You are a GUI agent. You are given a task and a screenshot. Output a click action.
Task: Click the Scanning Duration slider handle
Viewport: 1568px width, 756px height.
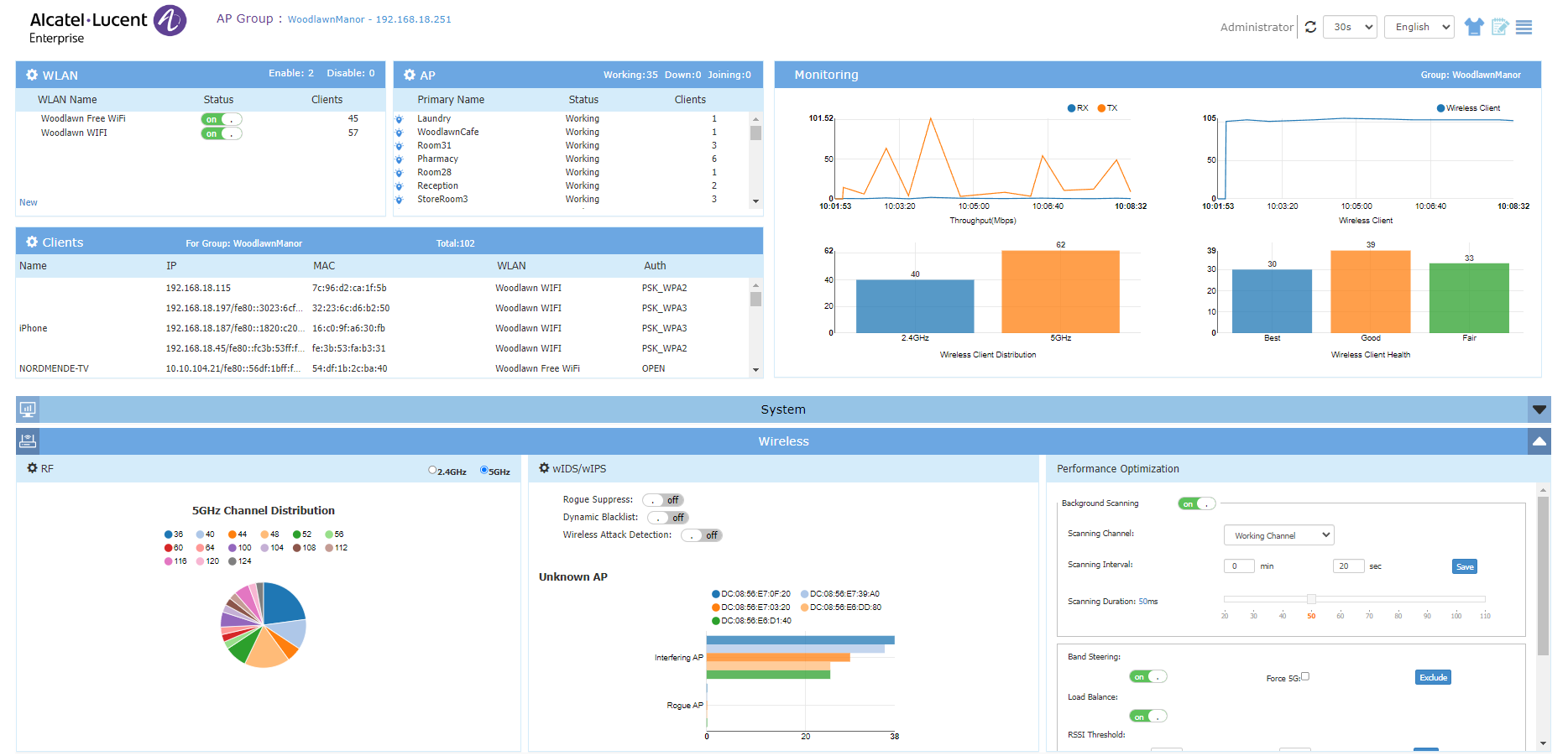1311,599
